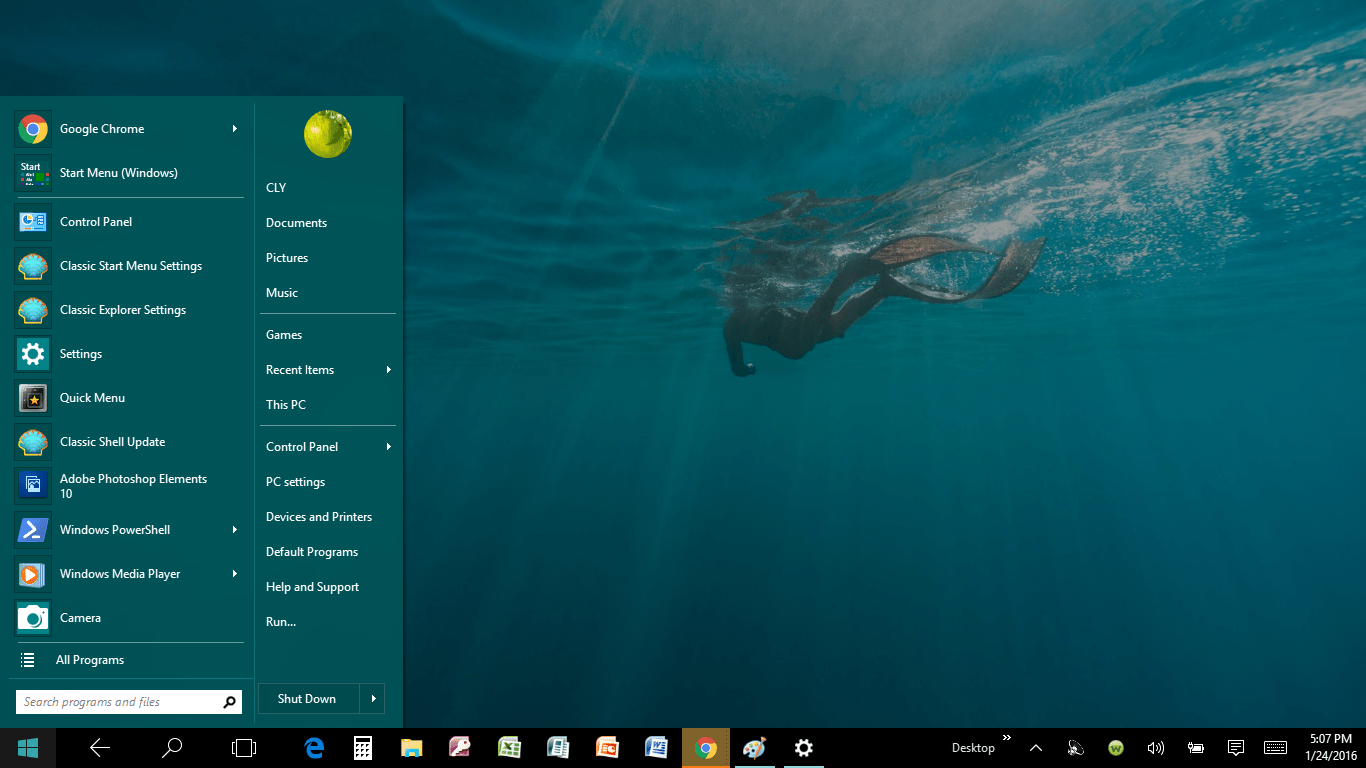Screen dimensions: 1366x768
Task: Expand the Desktop toolbar chevron
Action: click(x=1007, y=738)
